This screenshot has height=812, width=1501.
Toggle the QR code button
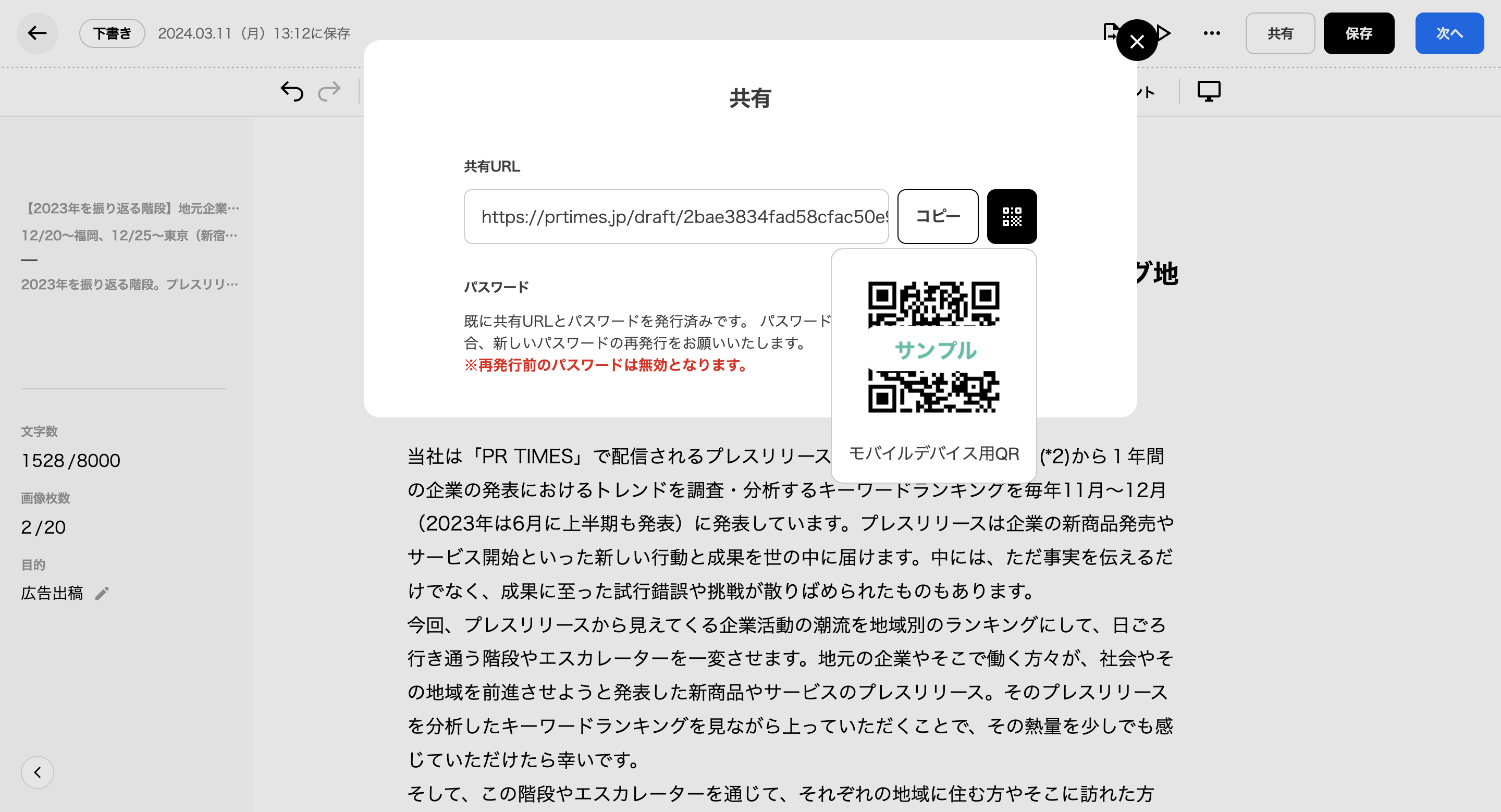[x=1011, y=217]
